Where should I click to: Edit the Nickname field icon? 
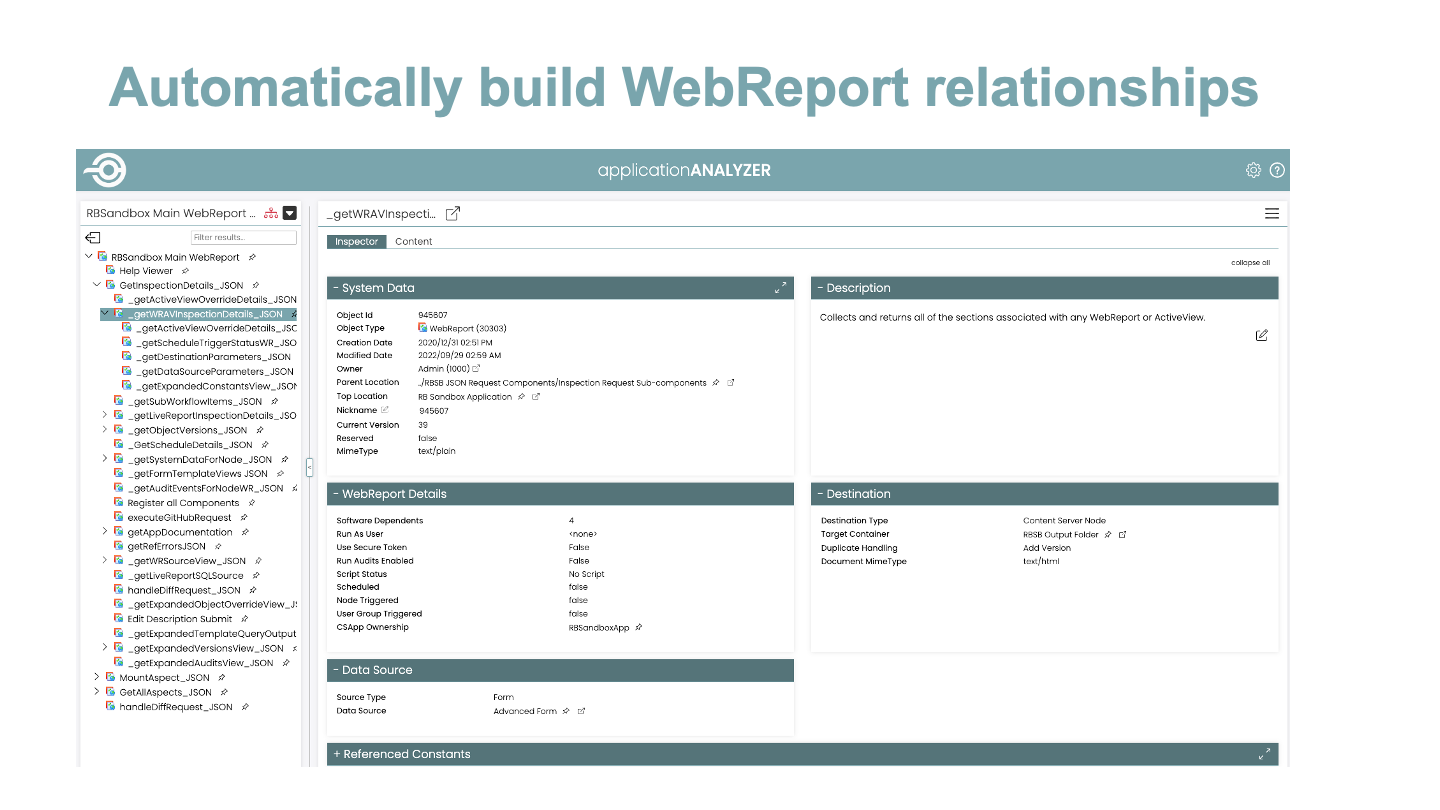(x=385, y=410)
